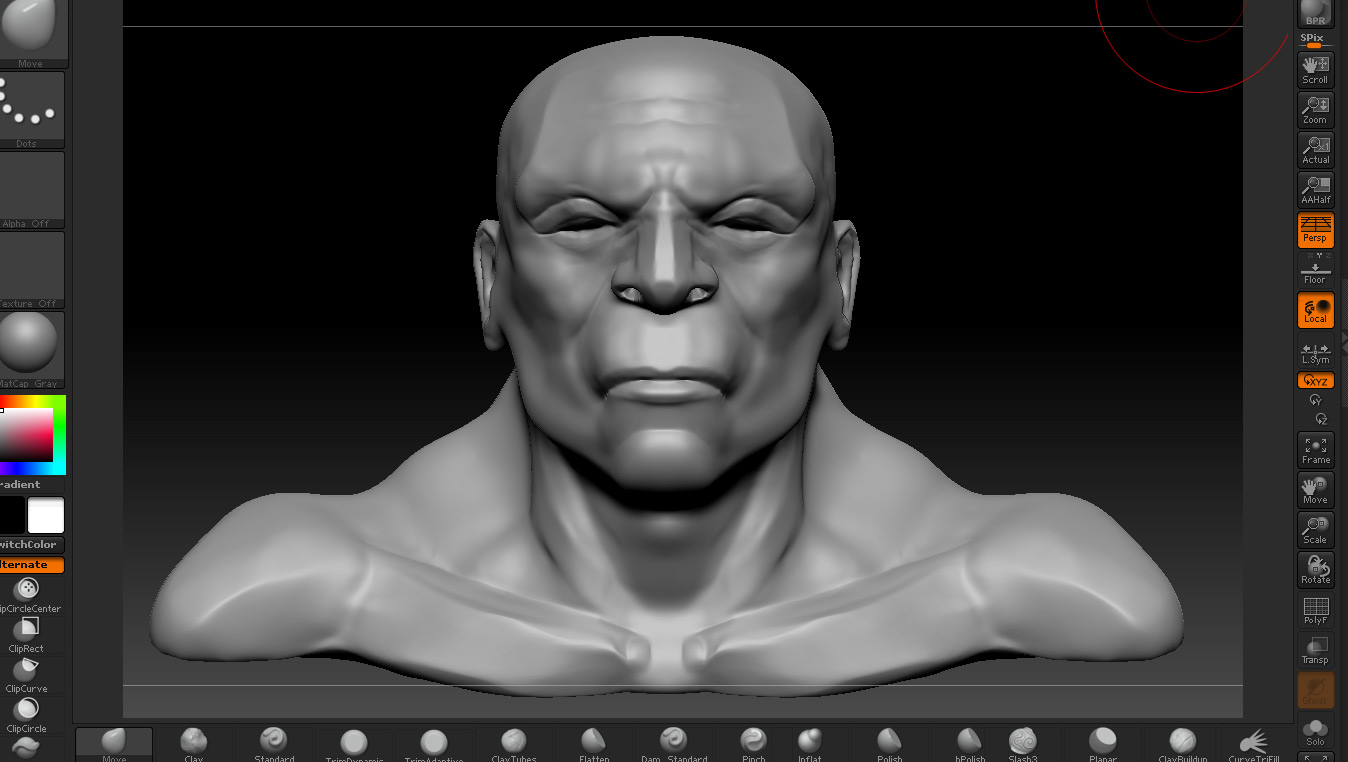This screenshot has width=1348, height=762.
Task: Select the Polish brush
Action: coord(890,744)
